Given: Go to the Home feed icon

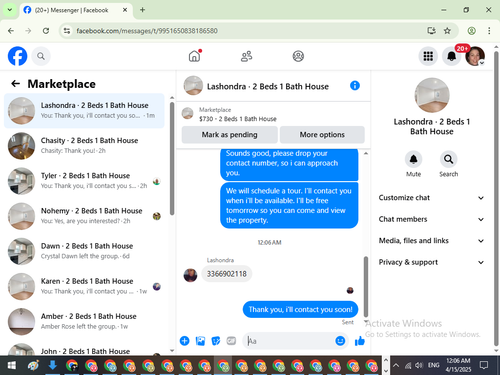Looking at the screenshot, I should [x=194, y=56].
